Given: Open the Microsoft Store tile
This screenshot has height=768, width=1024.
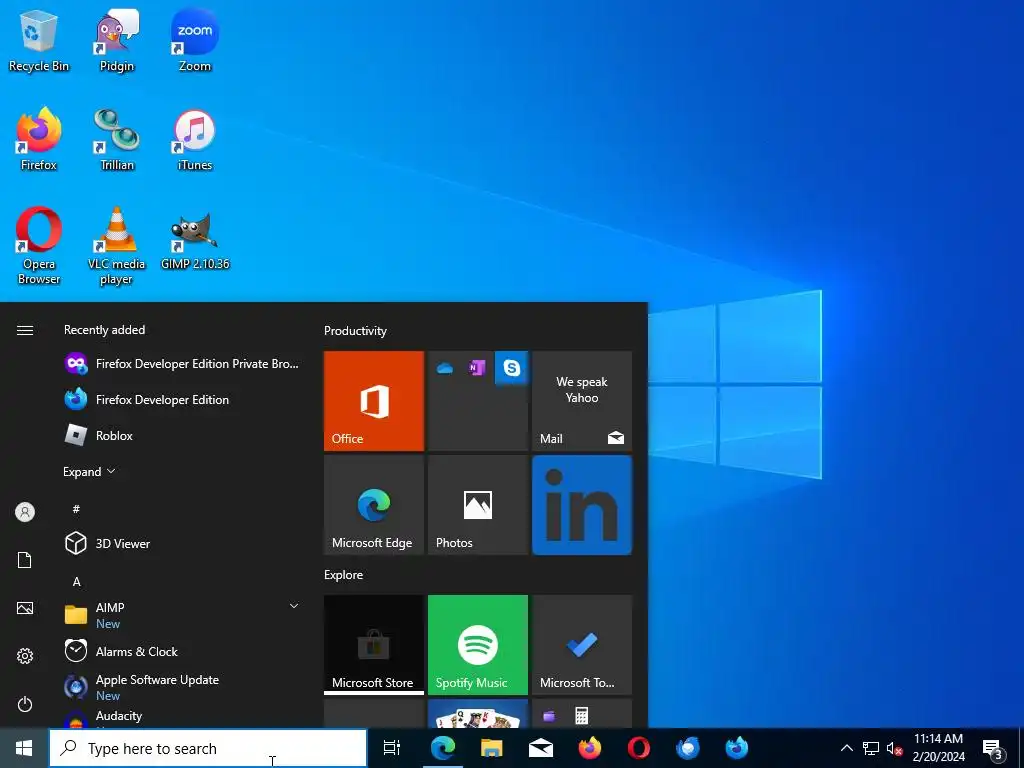Looking at the screenshot, I should pos(374,645).
